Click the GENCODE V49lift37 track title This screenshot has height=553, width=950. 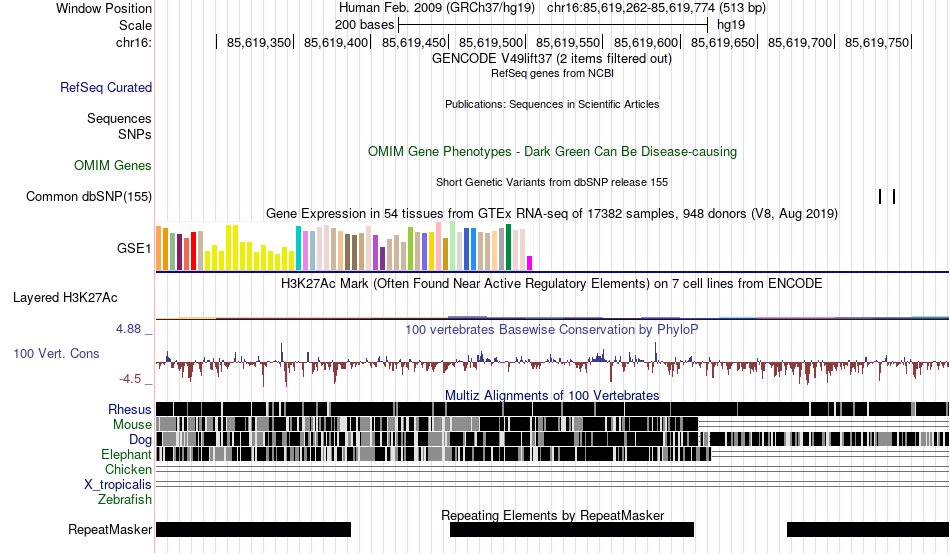tap(552, 59)
